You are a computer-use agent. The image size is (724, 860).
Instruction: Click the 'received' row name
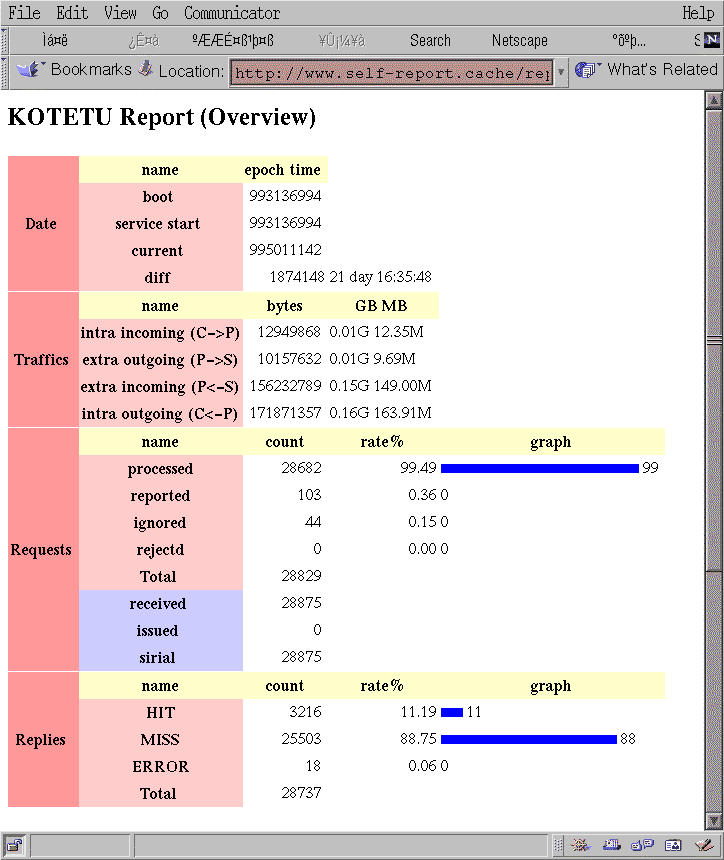158,604
